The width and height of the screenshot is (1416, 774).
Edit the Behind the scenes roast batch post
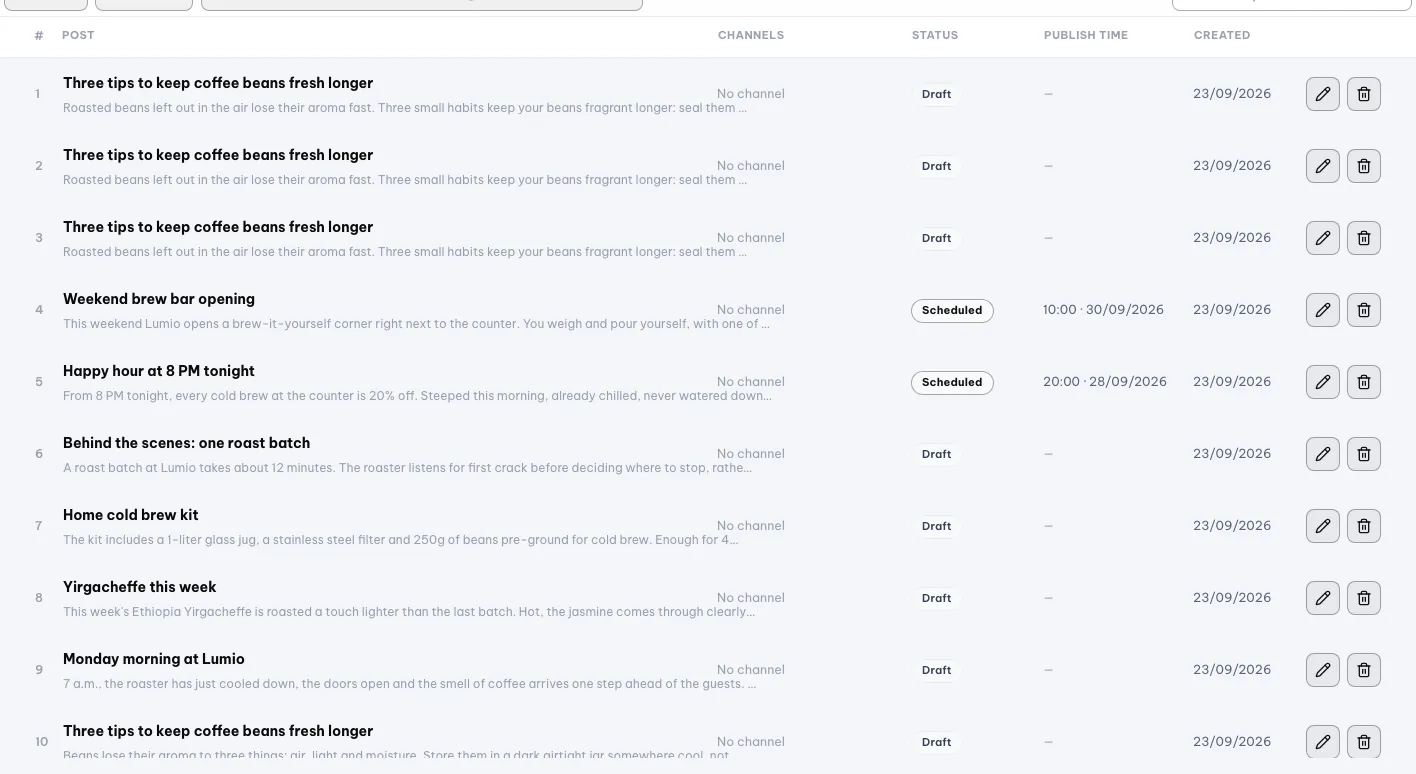[1323, 454]
